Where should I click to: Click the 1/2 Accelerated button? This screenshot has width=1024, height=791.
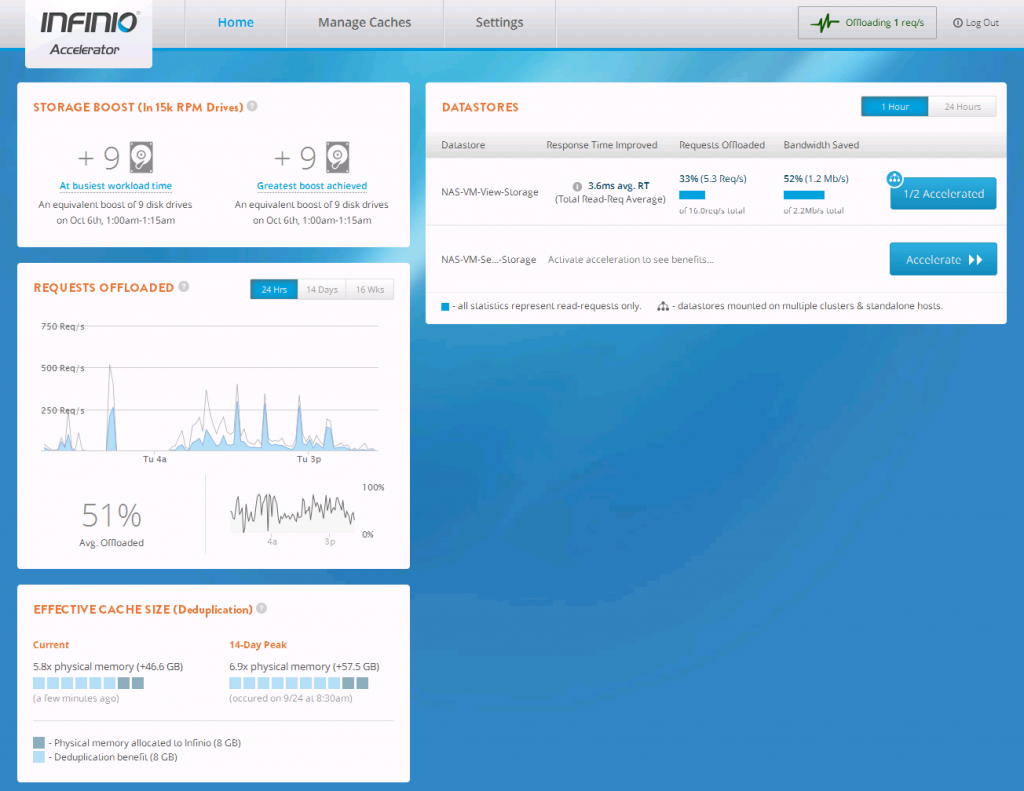coord(943,193)
